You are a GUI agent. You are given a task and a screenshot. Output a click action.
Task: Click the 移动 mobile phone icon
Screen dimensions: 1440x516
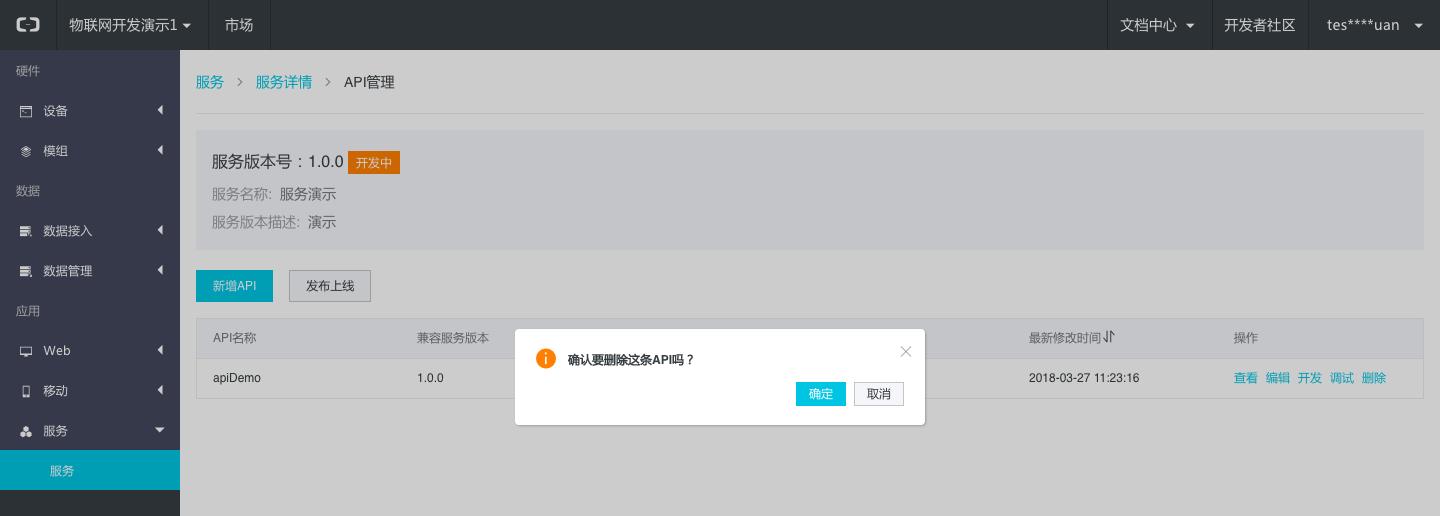[26, 391]
